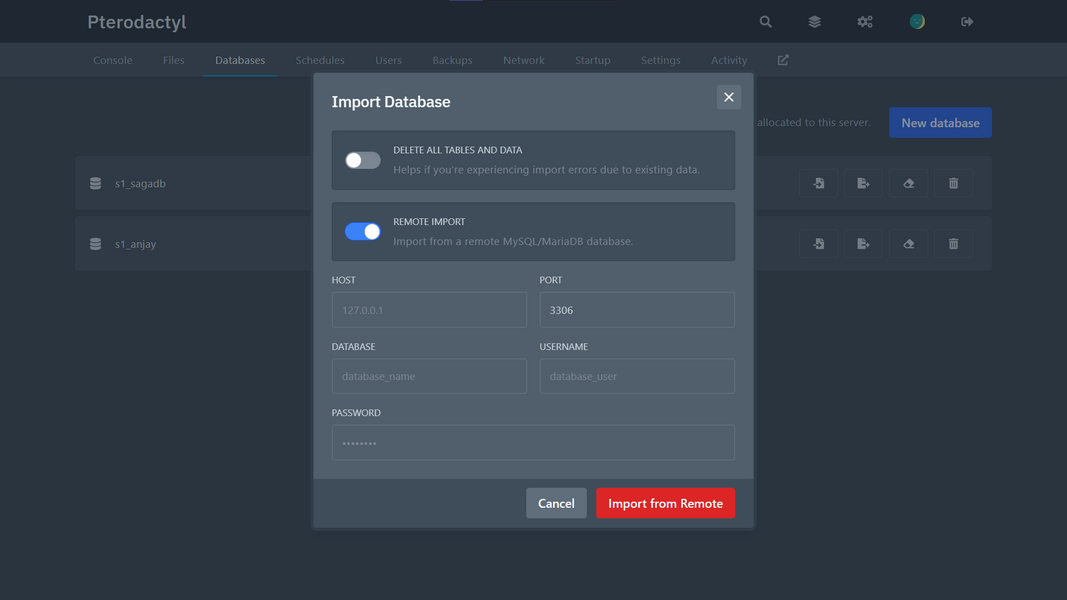Click the Cancel button
This screenshot has height=600, width=1067.
click(556, 503)
